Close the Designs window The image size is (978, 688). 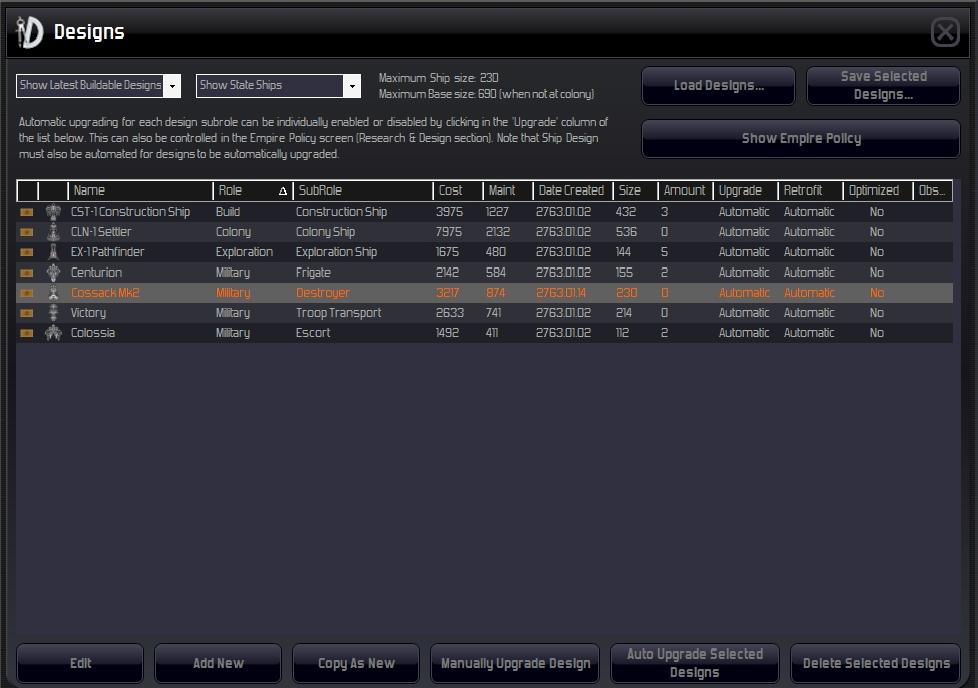pyautogui.click(x=945, y=32)
